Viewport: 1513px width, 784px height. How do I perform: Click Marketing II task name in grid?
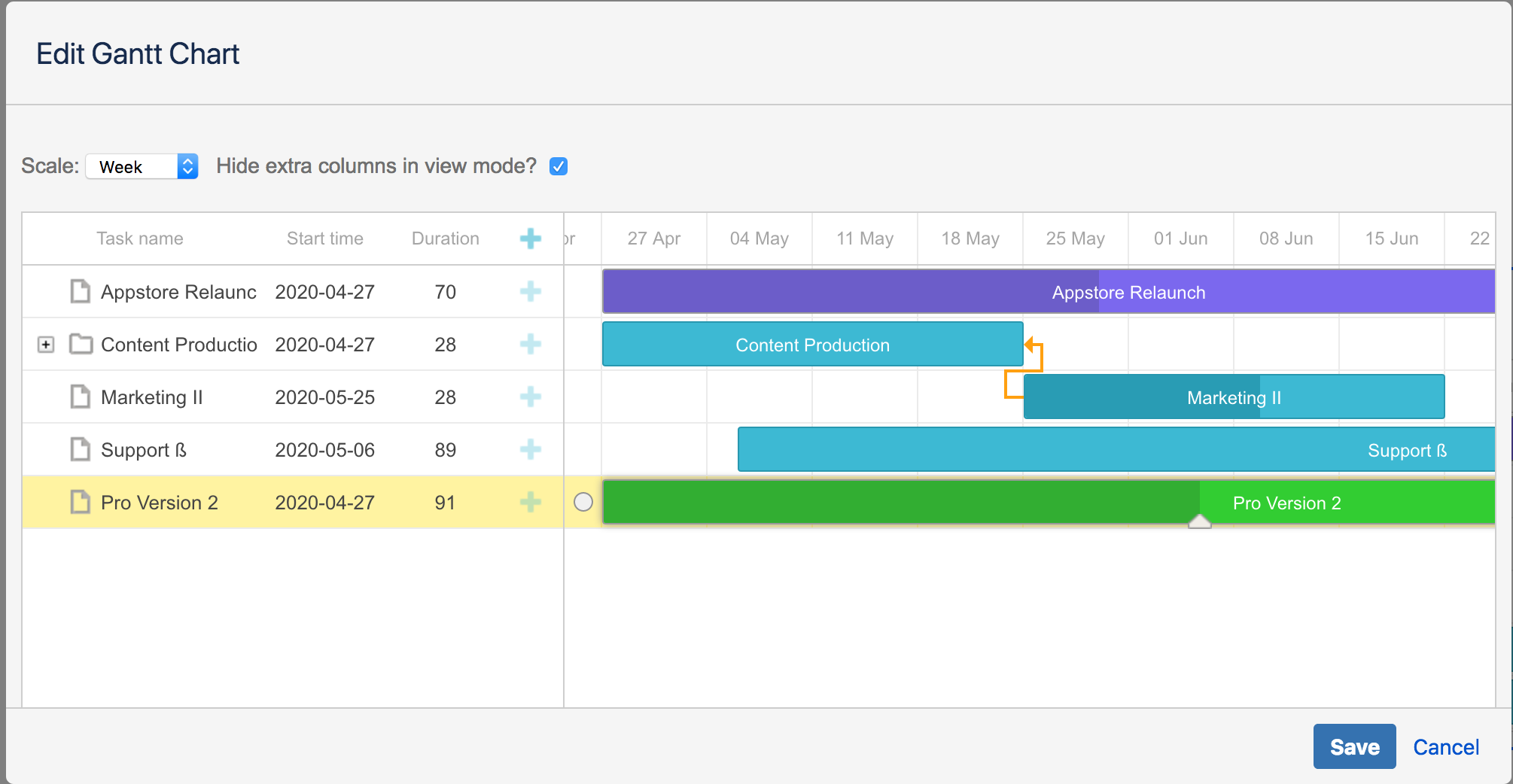pos(152,397)
